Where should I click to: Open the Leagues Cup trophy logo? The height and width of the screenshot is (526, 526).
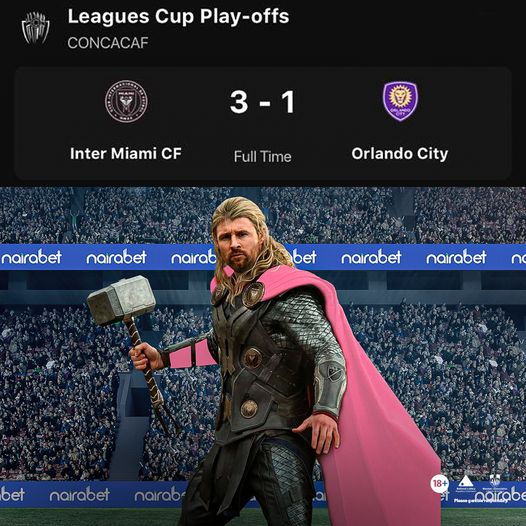pos(36,28)
